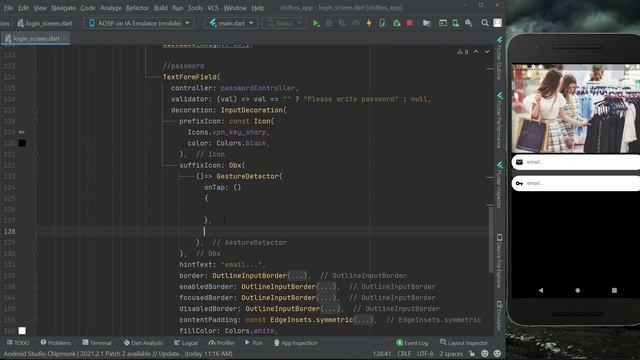Expand folded OutlineInputBorder on disabledBorder line
640x360 pixels.
point(330,309)
